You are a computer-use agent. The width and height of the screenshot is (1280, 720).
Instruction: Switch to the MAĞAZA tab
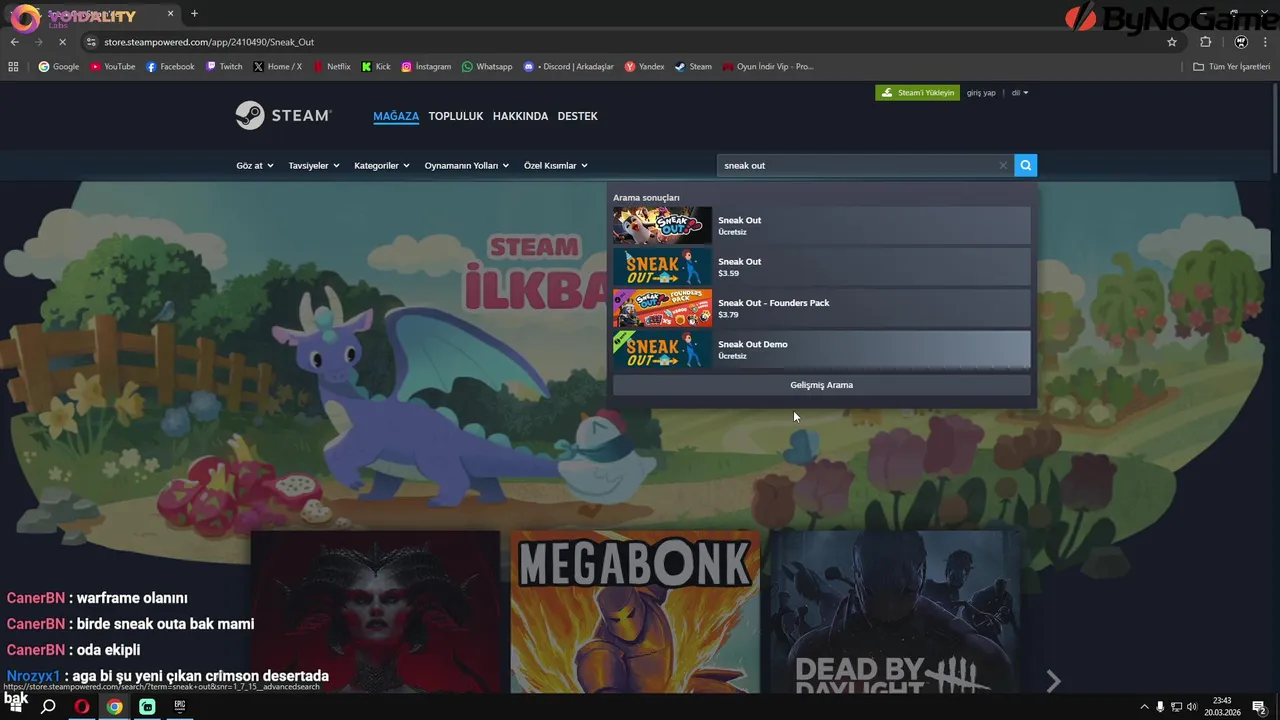tap(396, 116)
